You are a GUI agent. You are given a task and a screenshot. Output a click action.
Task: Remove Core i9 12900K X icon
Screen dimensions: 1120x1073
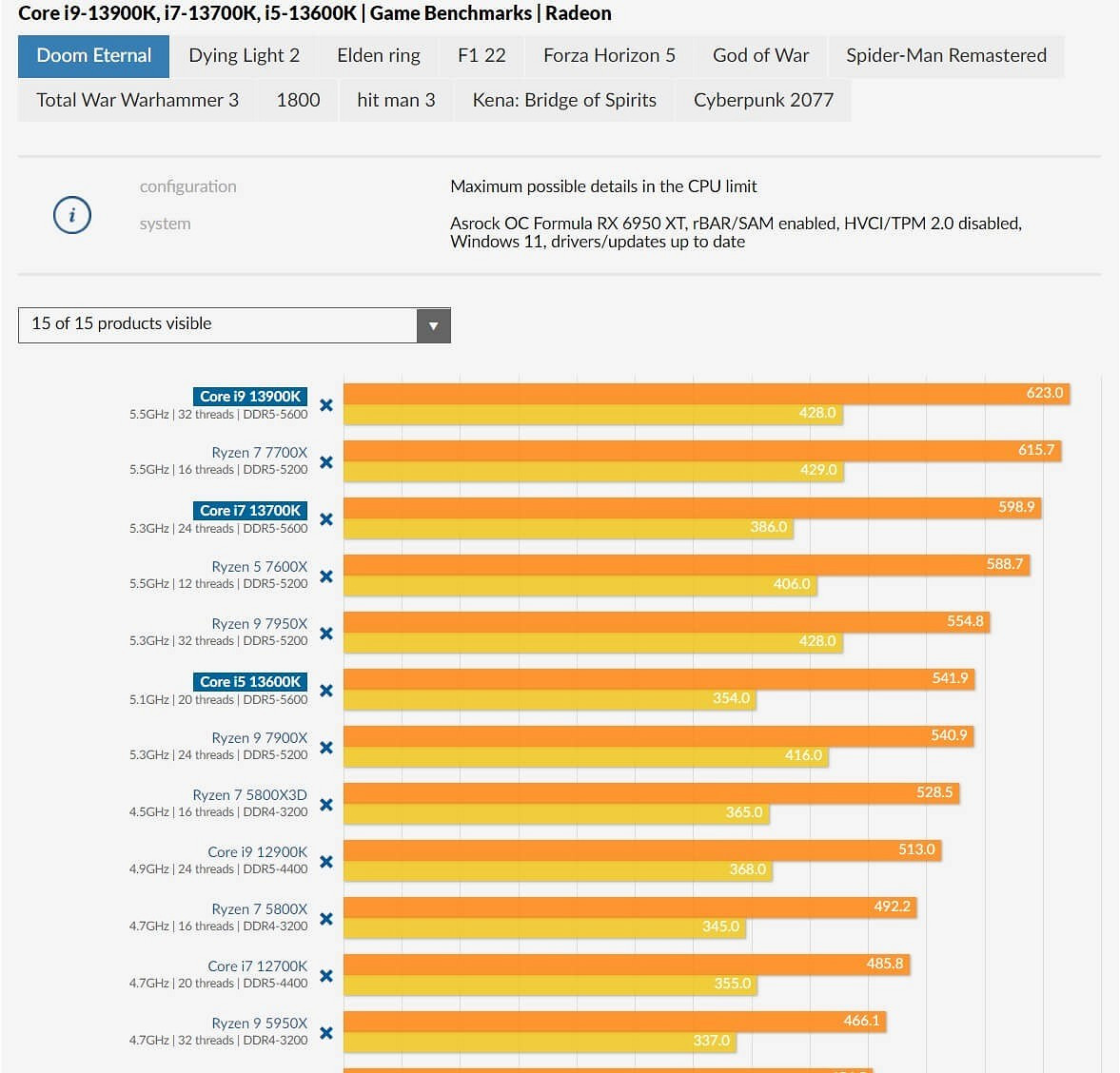pyautogui.click(x=326, y=862)
